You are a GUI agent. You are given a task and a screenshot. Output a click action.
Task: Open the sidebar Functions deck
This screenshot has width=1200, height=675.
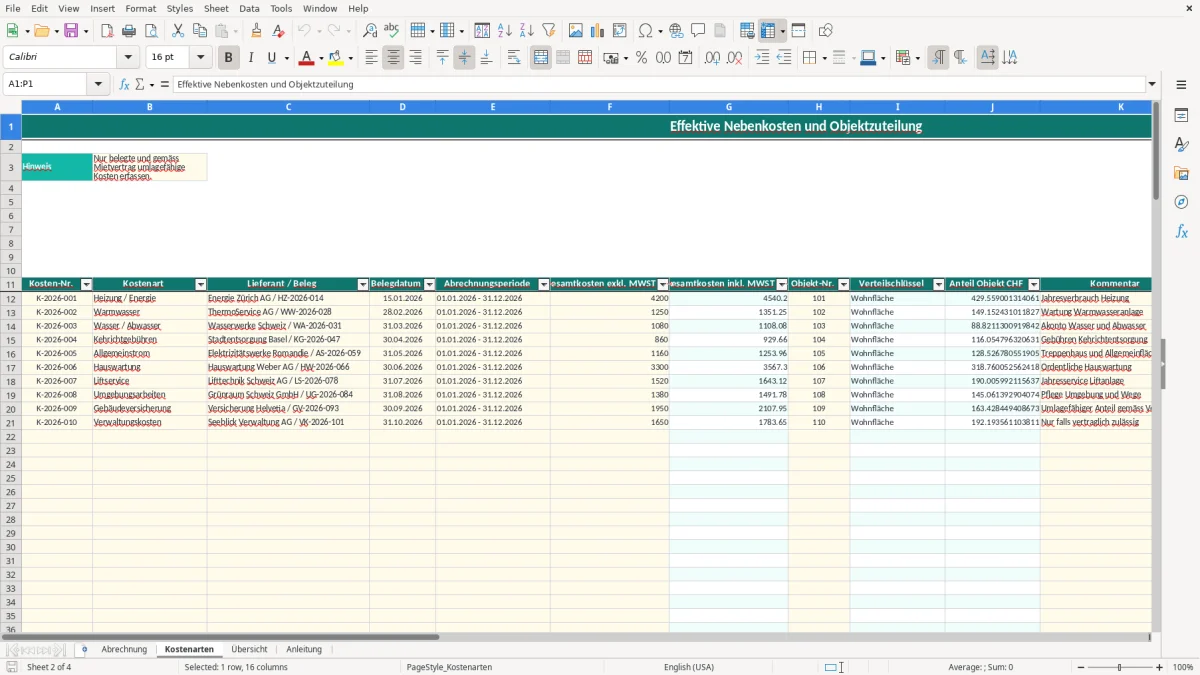(x=1181, y=231)
